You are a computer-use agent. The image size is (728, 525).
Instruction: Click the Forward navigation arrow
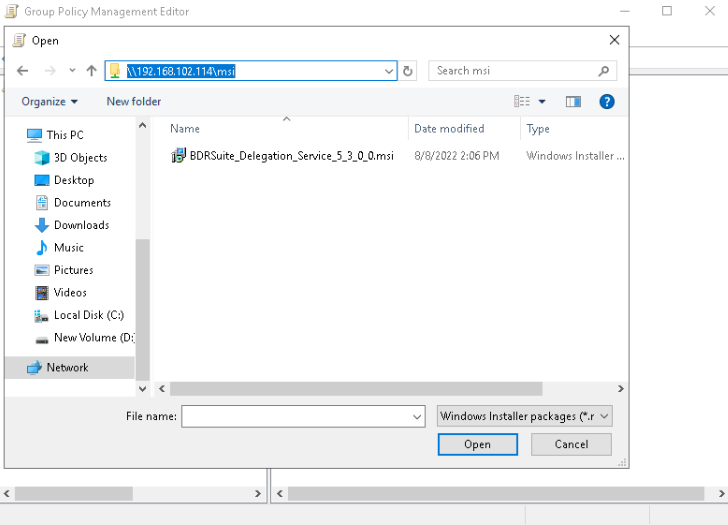50,71
